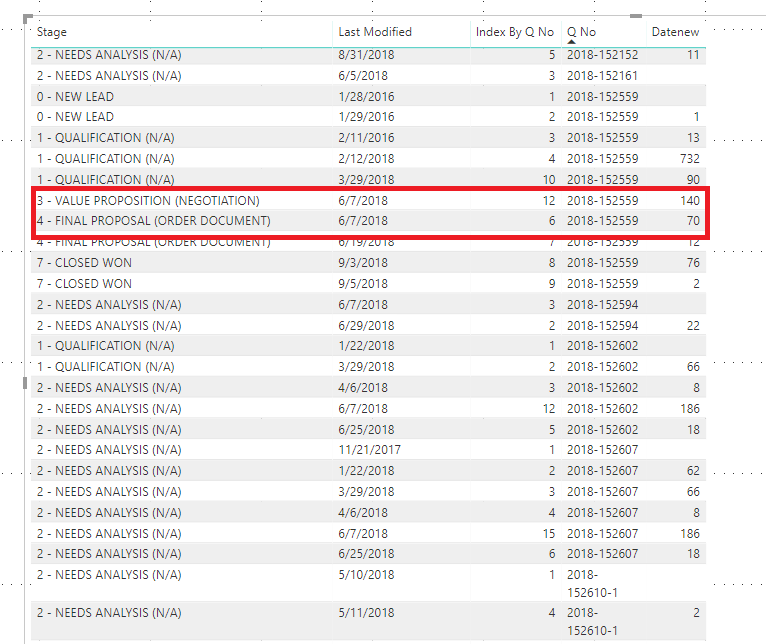Click the Q No column header
The height and width of the screenshot is (644, 766).
pyautogui.click(x=581, y=32)
